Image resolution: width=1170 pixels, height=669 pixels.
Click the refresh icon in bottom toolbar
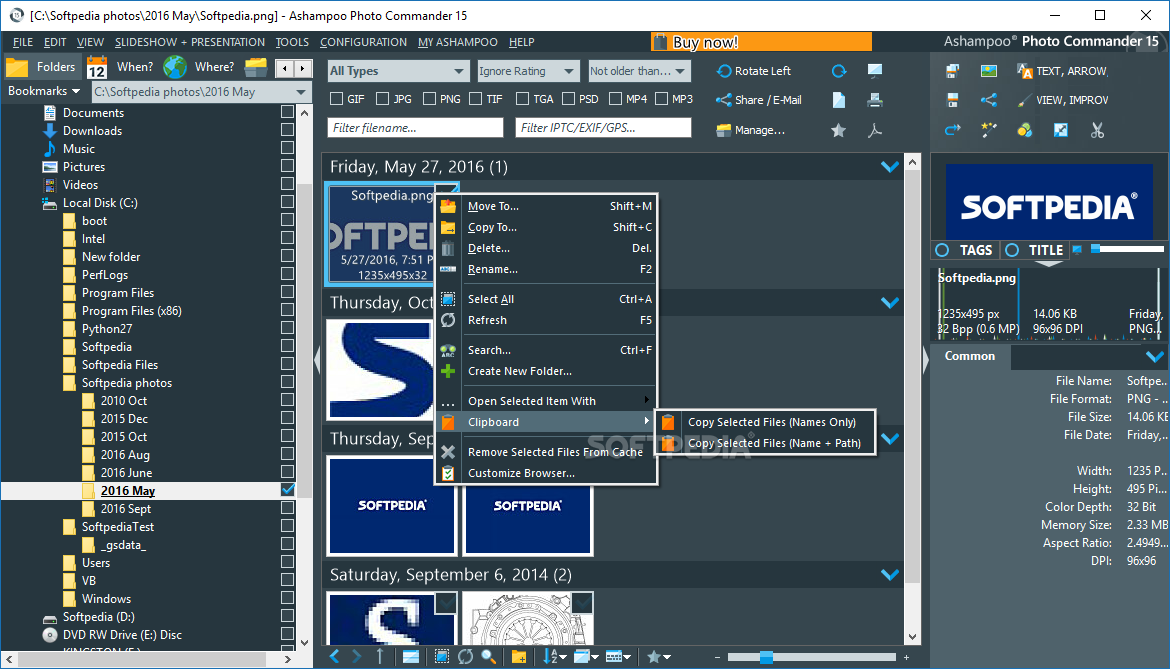466,656
